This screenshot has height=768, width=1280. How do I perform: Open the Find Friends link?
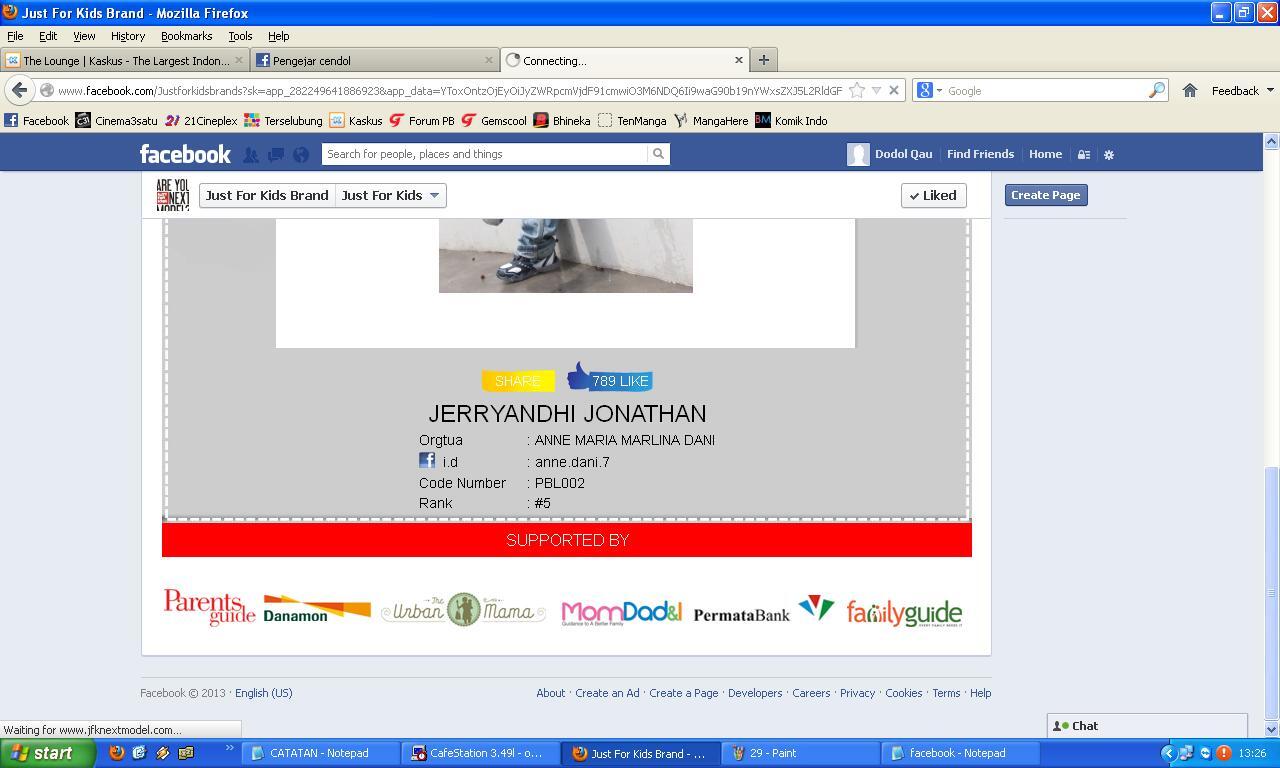(980, 154)
